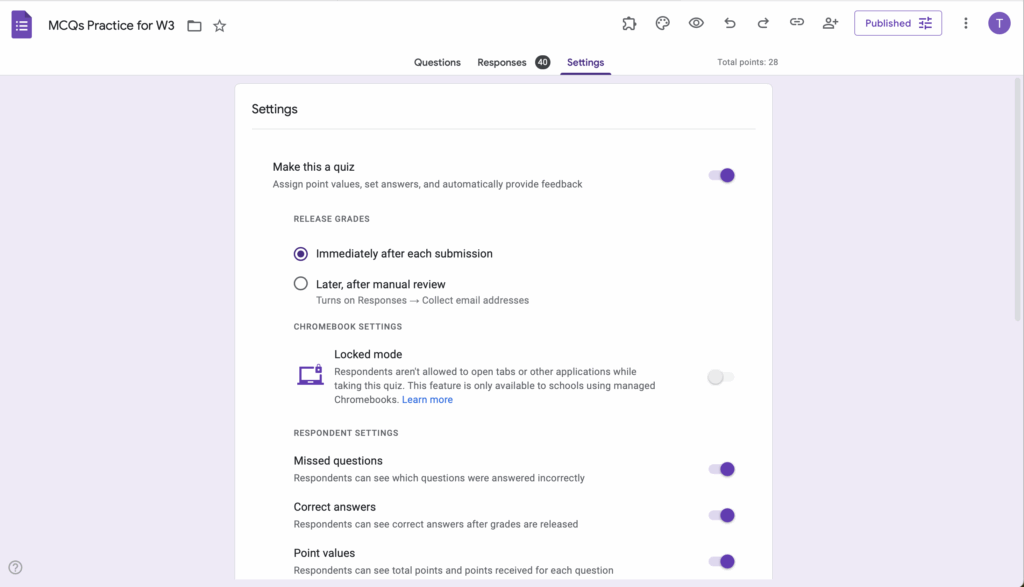The width and height of the screenshot is (1024, 587).
Task: Click the redo arrow icon
Action: pos(763,23)
